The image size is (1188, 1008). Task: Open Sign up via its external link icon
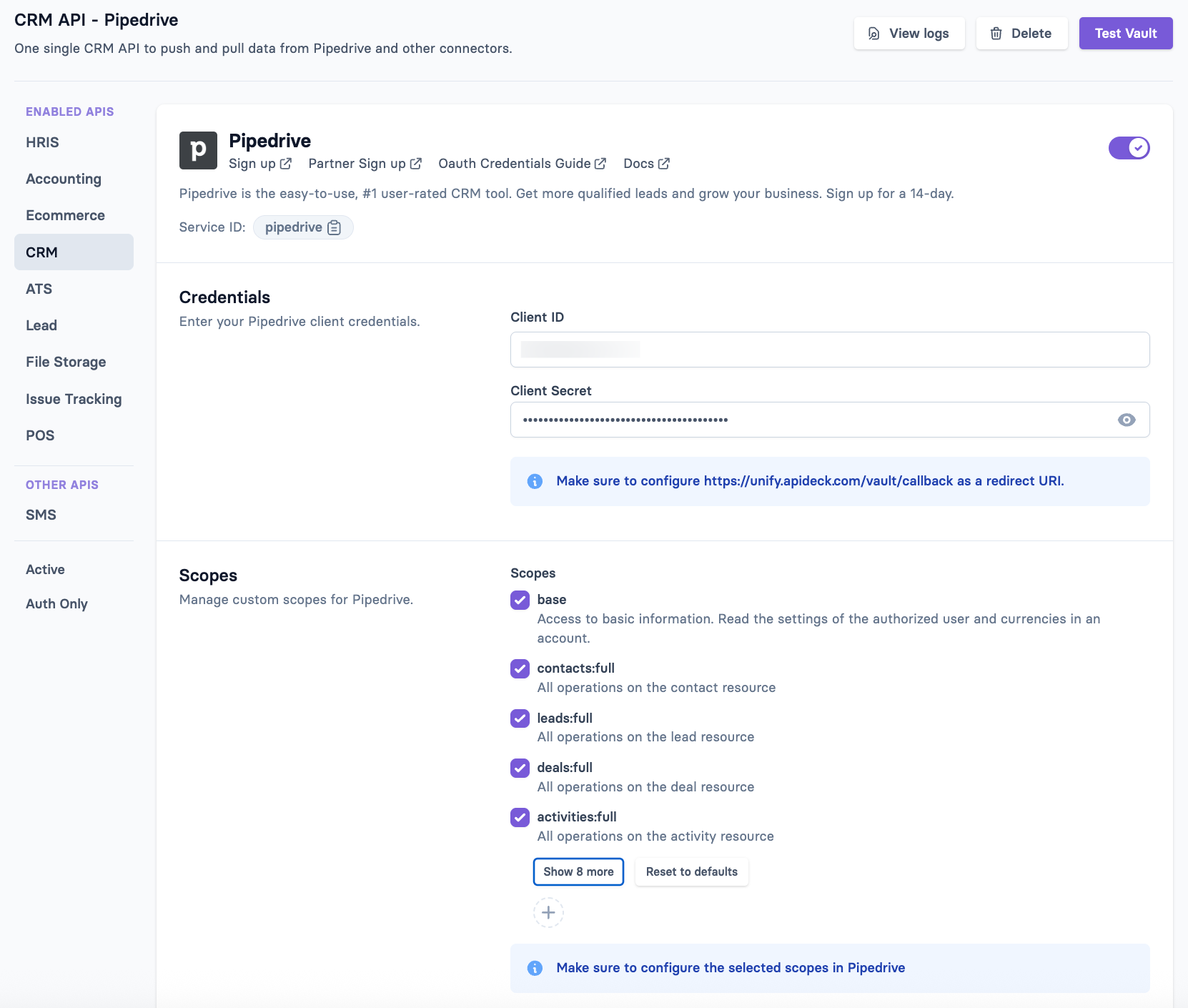point(286,164)
